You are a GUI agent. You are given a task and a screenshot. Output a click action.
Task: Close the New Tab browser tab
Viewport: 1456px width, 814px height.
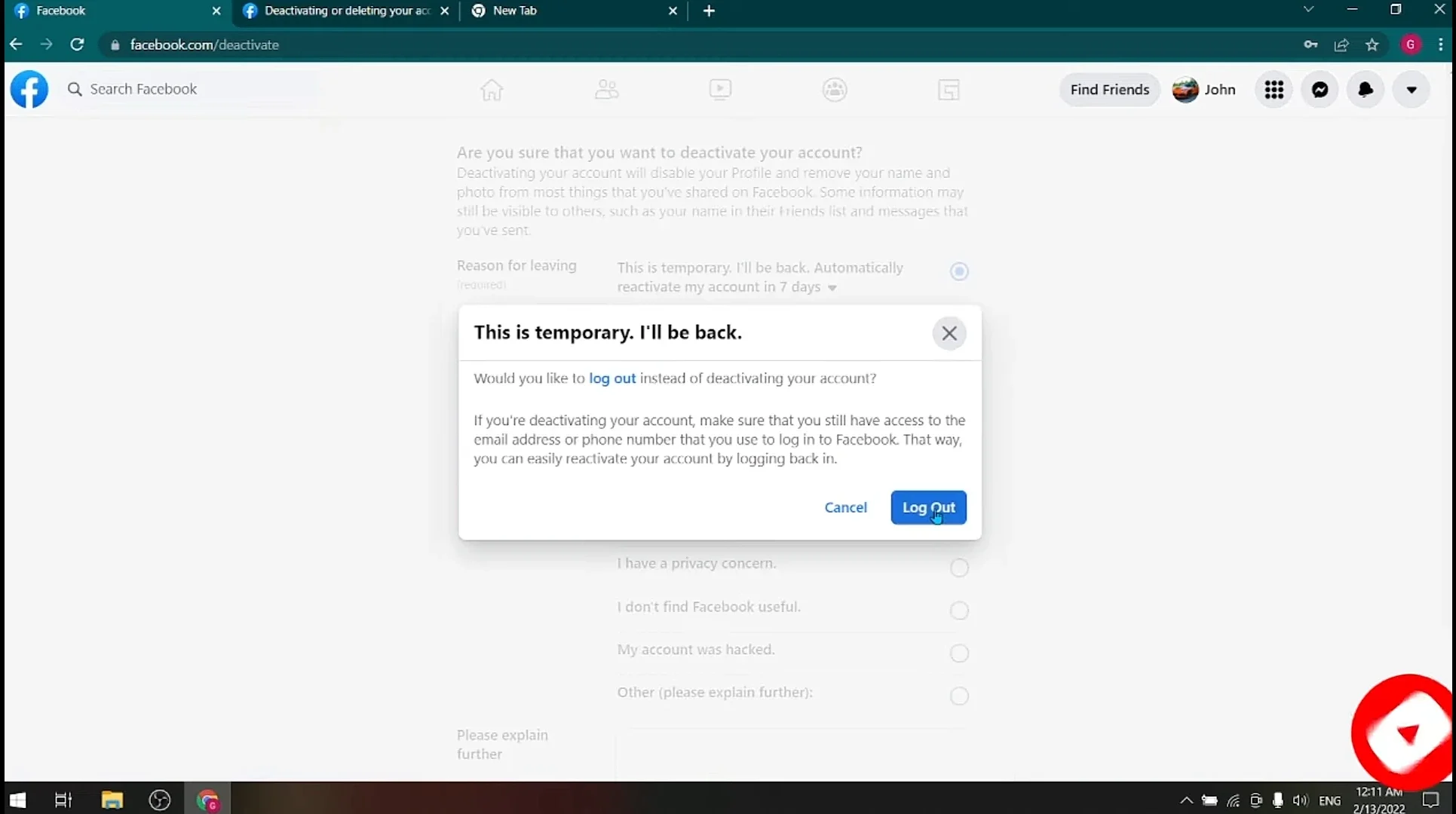673,11
